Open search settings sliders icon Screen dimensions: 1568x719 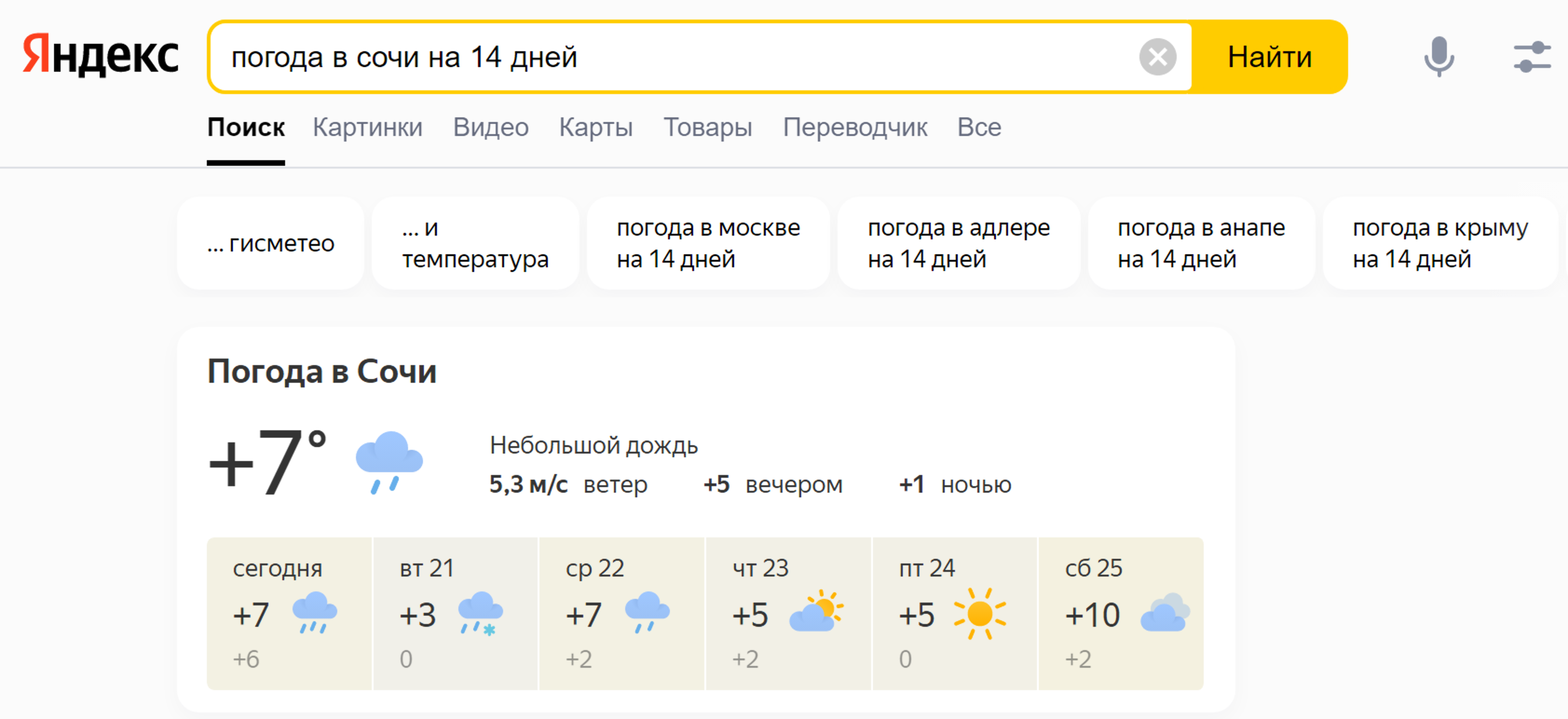(1532, 56)
